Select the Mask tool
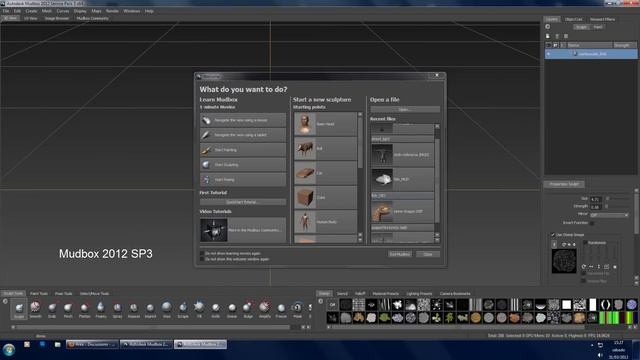This screenshot has width=640, height=360. 297,309
